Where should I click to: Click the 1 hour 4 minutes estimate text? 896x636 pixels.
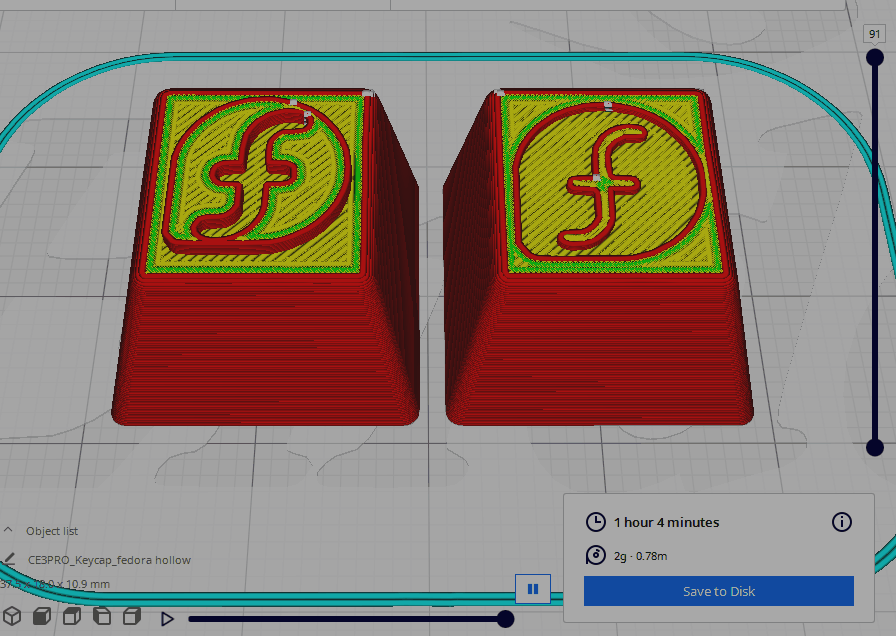pyautogui.click(x=666, y=522)
